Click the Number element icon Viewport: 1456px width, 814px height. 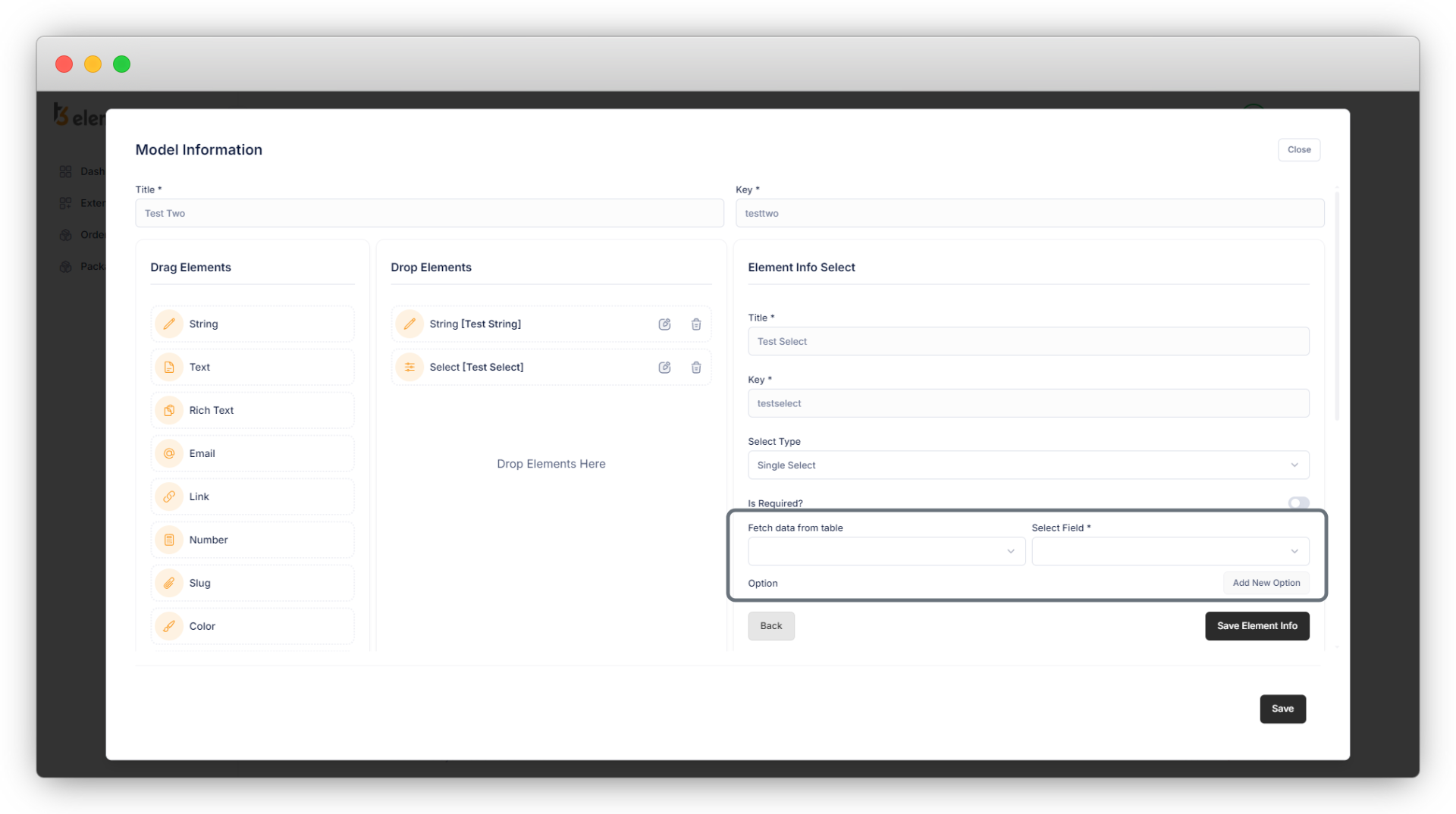click(x=169, y=540)
